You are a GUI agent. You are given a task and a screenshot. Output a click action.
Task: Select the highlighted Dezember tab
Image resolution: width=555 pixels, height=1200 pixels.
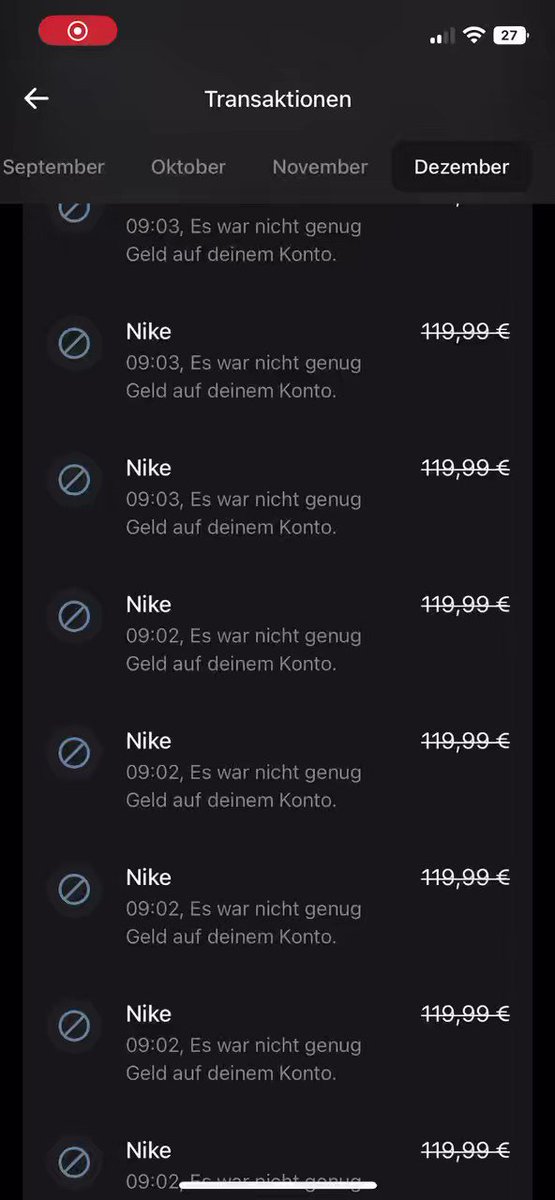pos(461,167)
